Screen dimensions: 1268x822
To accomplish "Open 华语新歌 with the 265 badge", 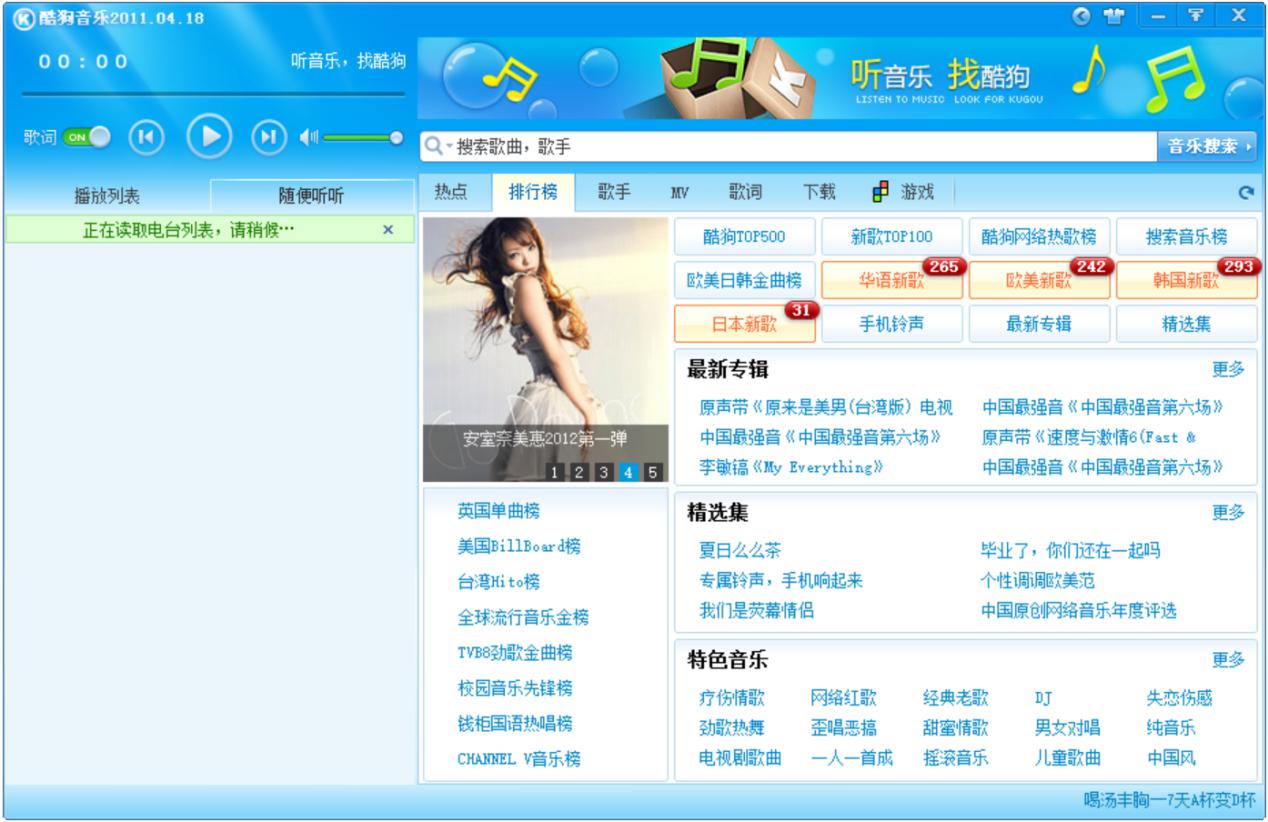I will tap(892, 280).
